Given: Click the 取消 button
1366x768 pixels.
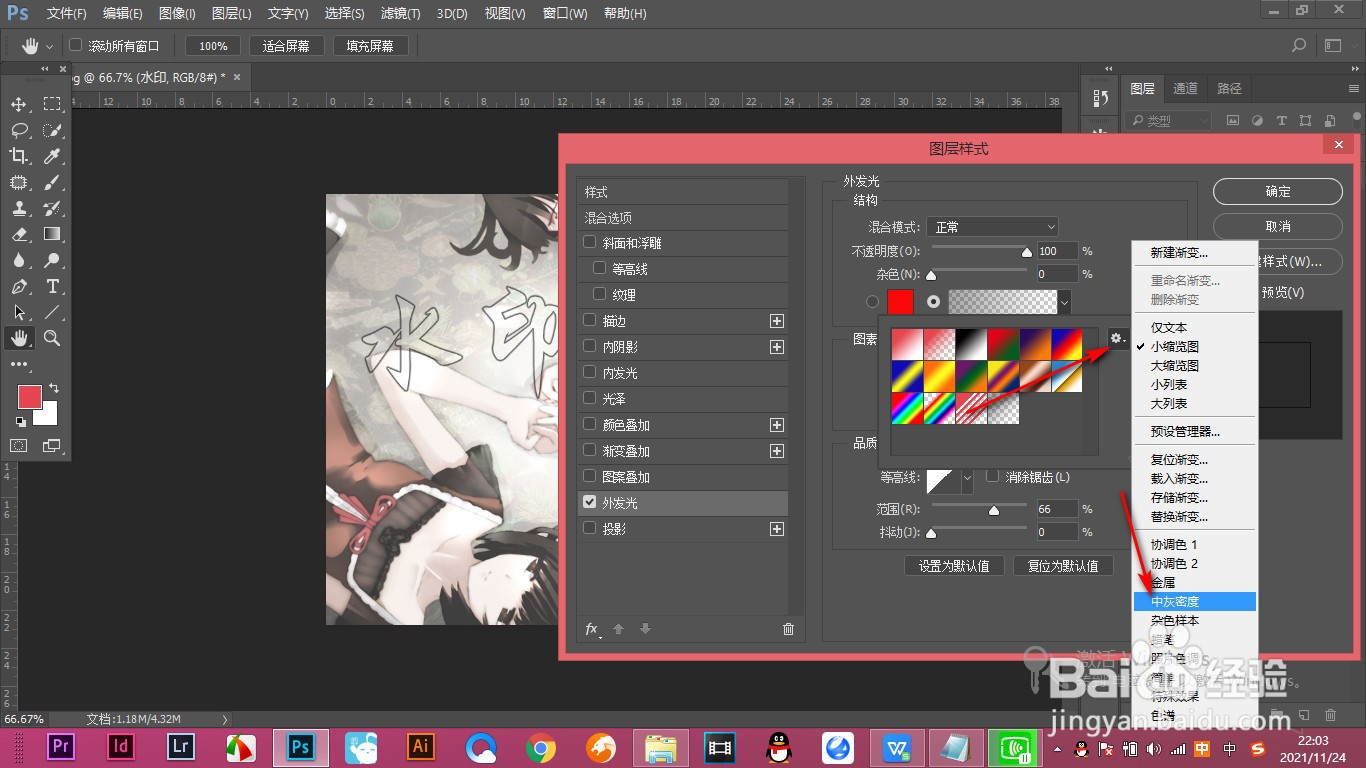Looking at the screenshot, I should tap(1278, 226).
